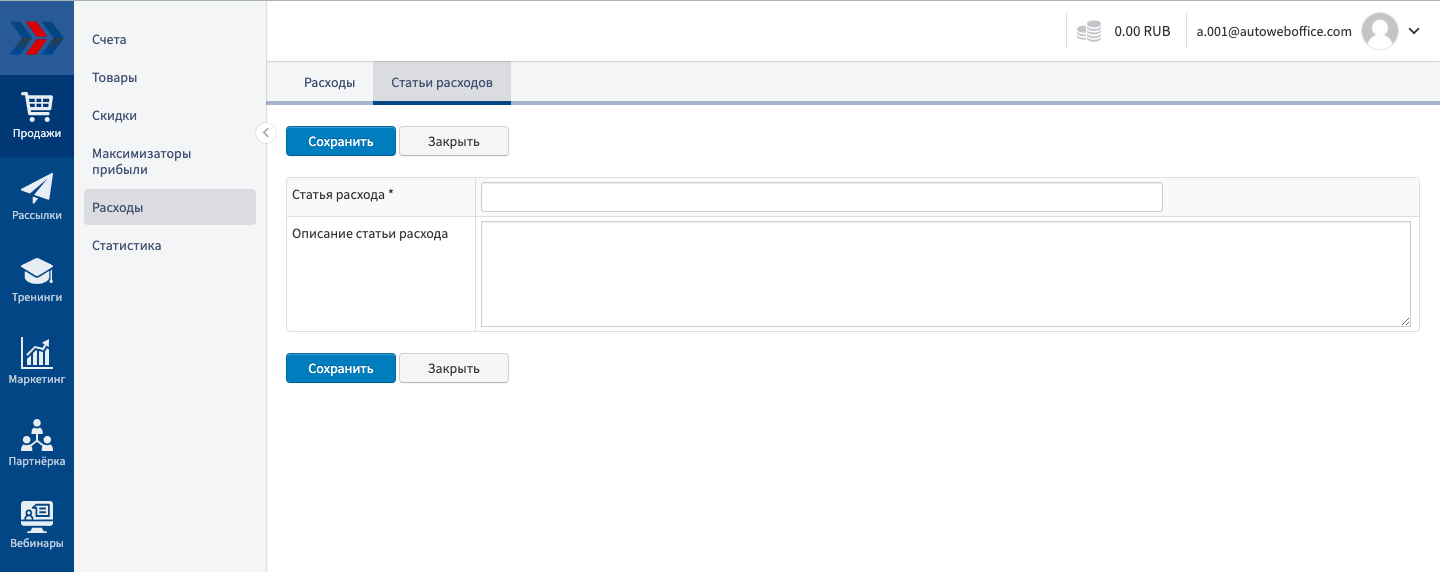Open the Тренинги graduation cap section

37,280
